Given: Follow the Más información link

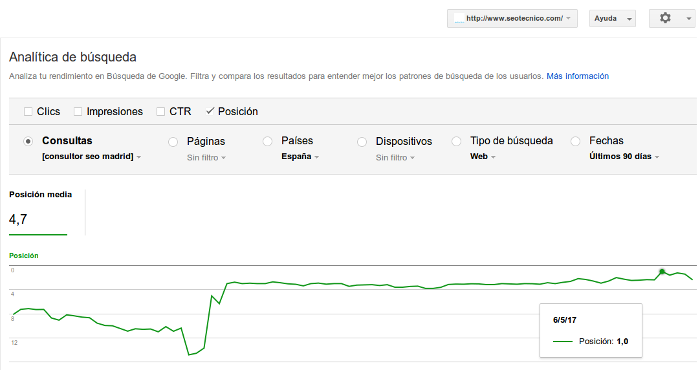Looking at the screenshot, I should coord(577,76).
